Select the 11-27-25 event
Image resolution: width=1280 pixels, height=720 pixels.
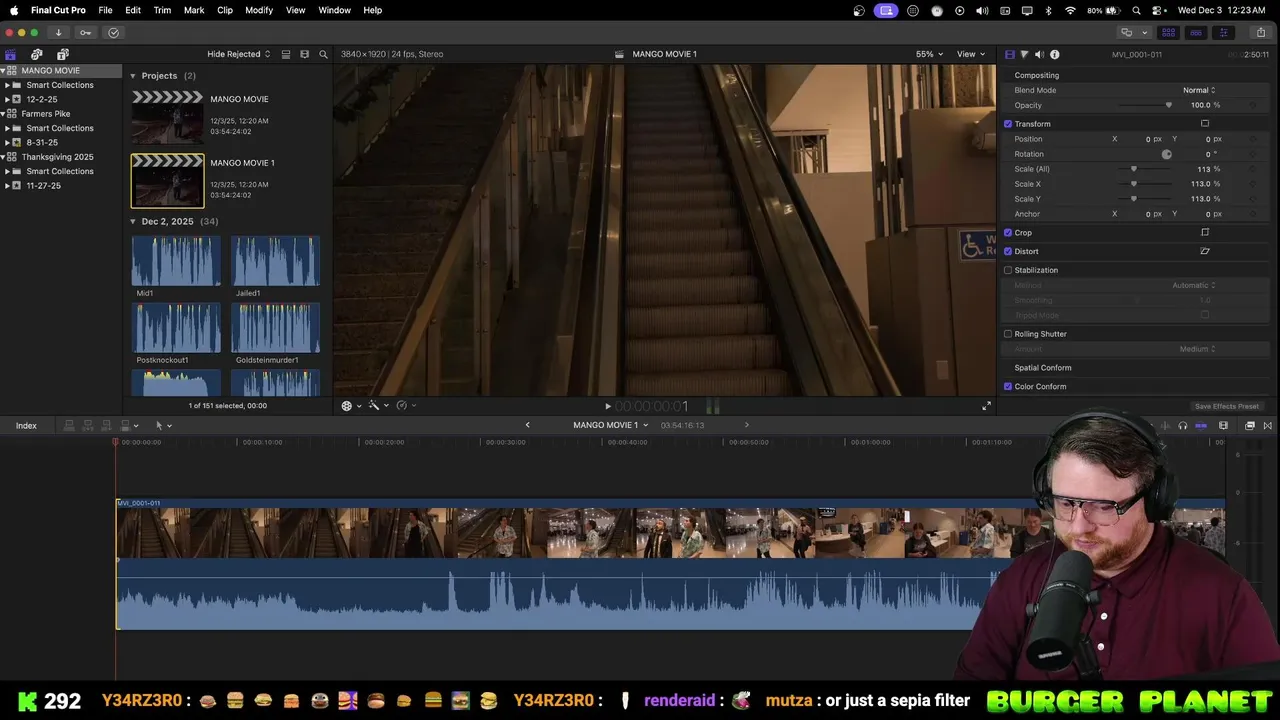coord(43,186)
